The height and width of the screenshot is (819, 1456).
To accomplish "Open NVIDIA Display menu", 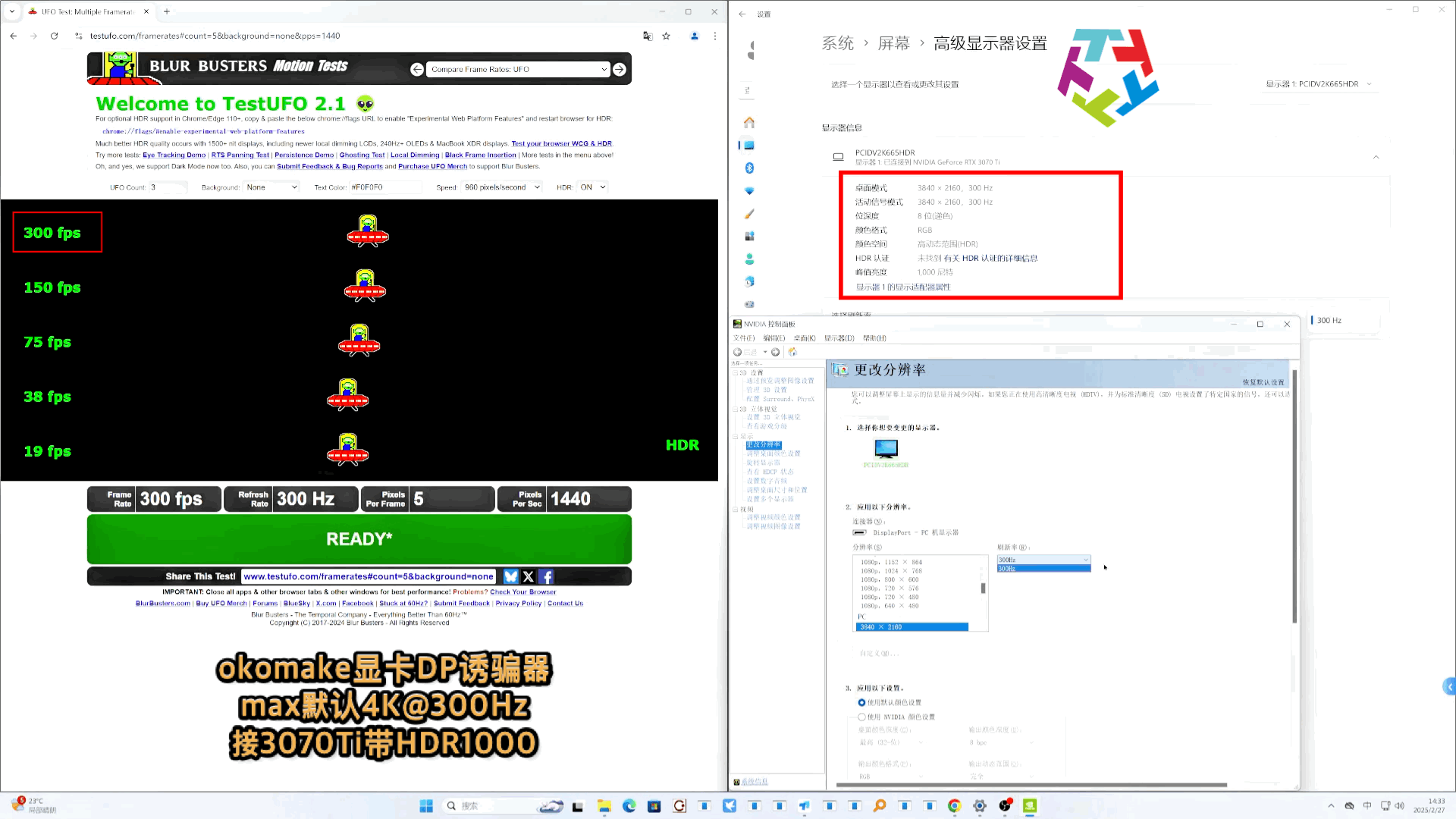I will tap(839, 338).
